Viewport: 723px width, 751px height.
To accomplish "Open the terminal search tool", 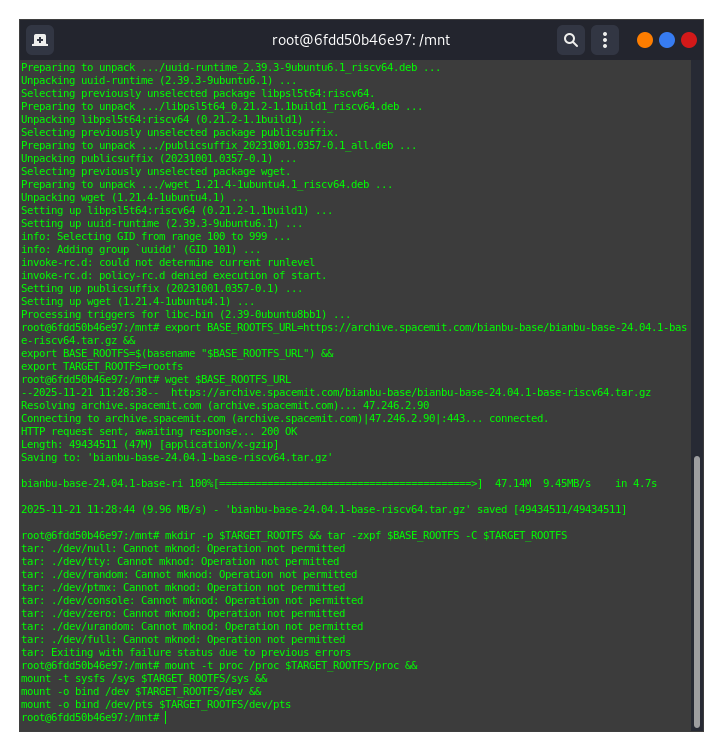I will click(570, 40).
